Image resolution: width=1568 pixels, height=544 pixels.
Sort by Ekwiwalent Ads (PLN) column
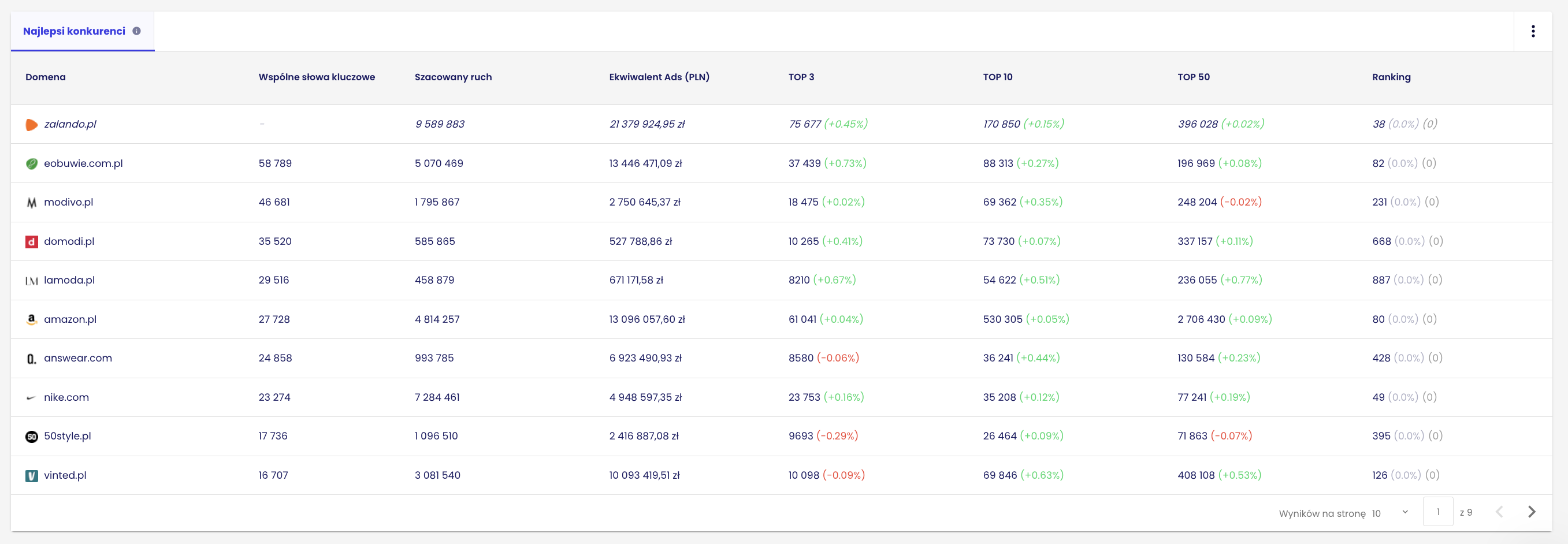[x=659, y=77]
